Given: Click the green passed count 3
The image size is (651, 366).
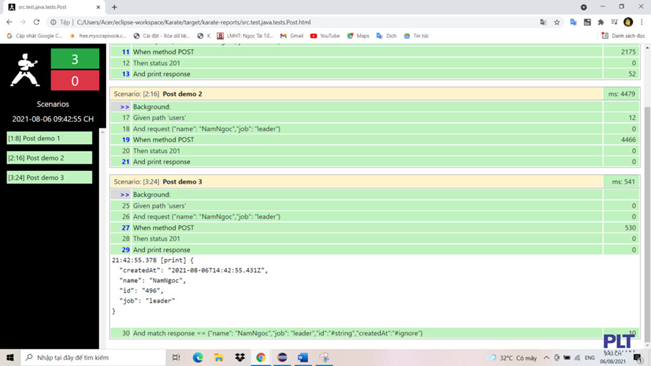Looking at the screenshot, I should (75, 59).
